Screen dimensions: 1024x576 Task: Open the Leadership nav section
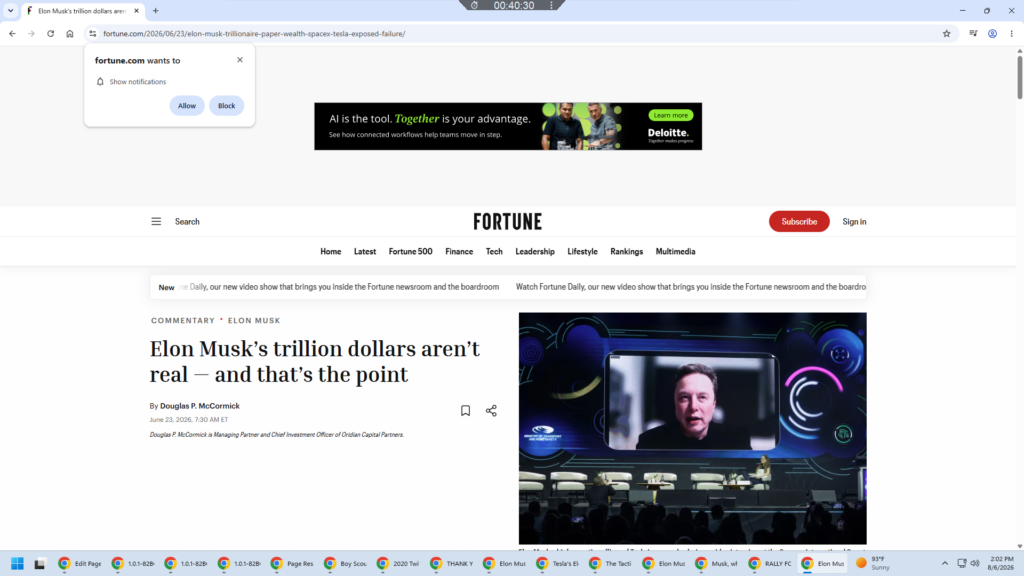pyautogui.click(x=535, y=251)
